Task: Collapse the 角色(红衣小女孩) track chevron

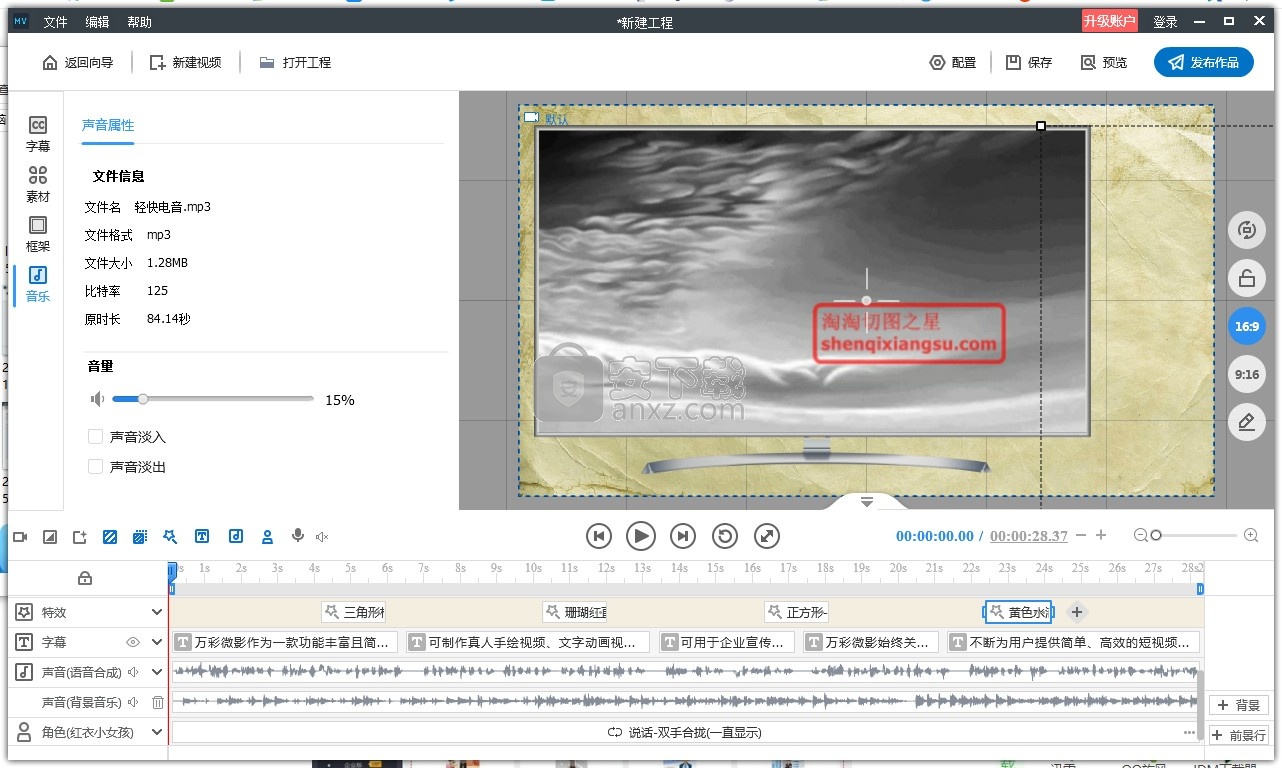Action: tap(157, 732)
